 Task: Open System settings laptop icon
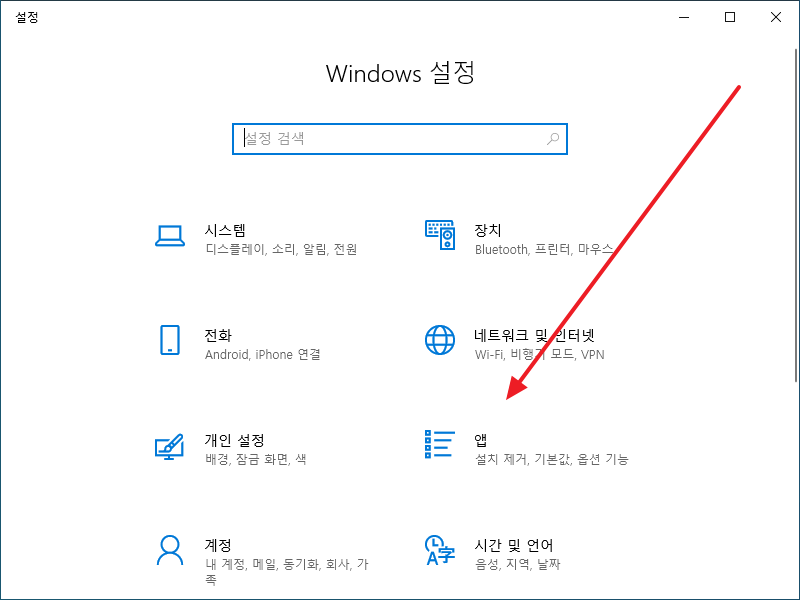point(170,236)
